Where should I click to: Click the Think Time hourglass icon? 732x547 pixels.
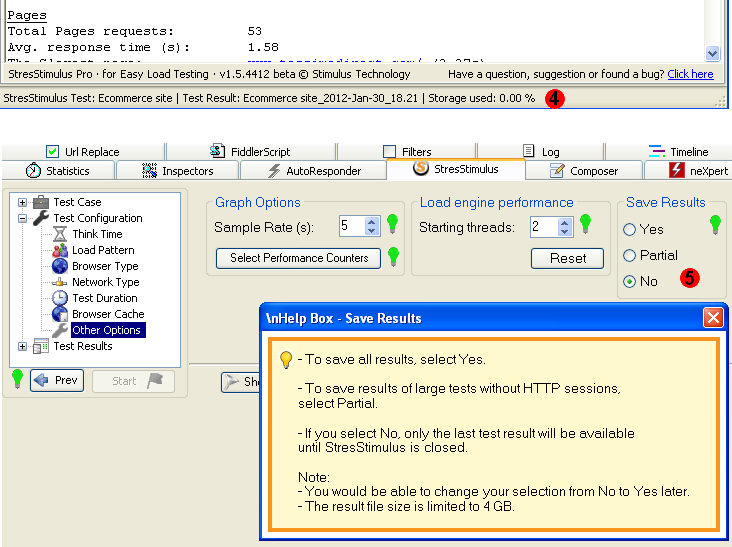(60, 234)
